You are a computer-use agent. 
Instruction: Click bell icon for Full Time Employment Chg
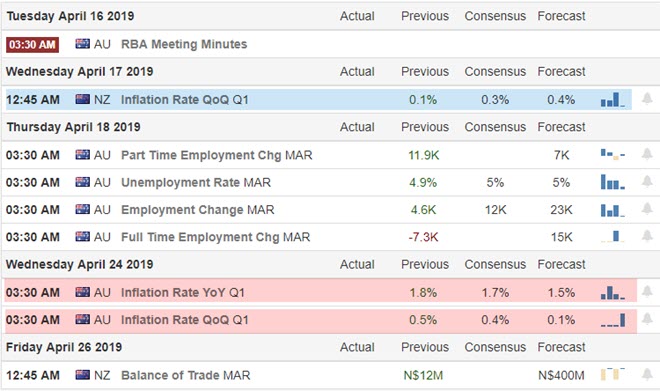pos(647,236)
